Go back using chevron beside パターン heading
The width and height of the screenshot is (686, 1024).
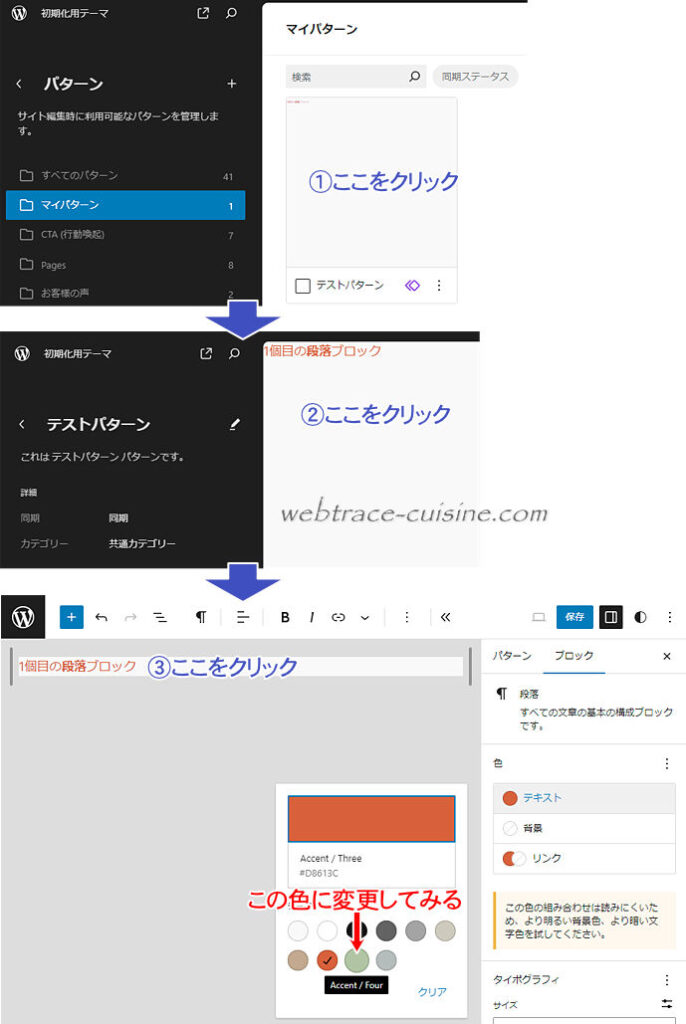pos(19,84)
